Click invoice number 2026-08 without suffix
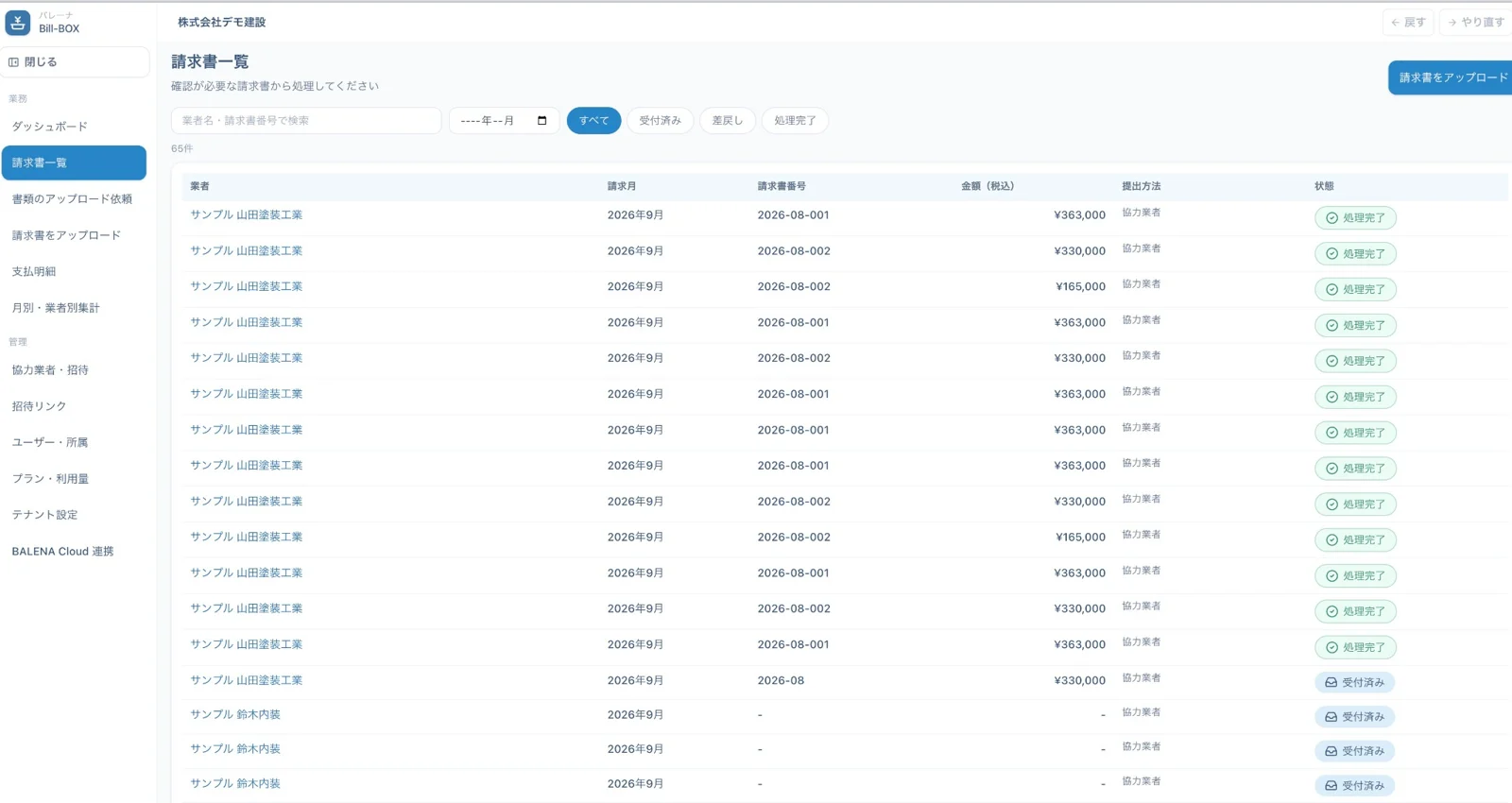1512x803 pixels. (781, 680)
